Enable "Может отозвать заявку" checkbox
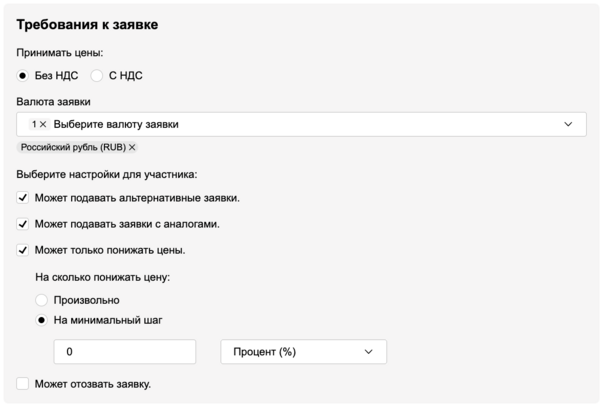 pos(23,384)
